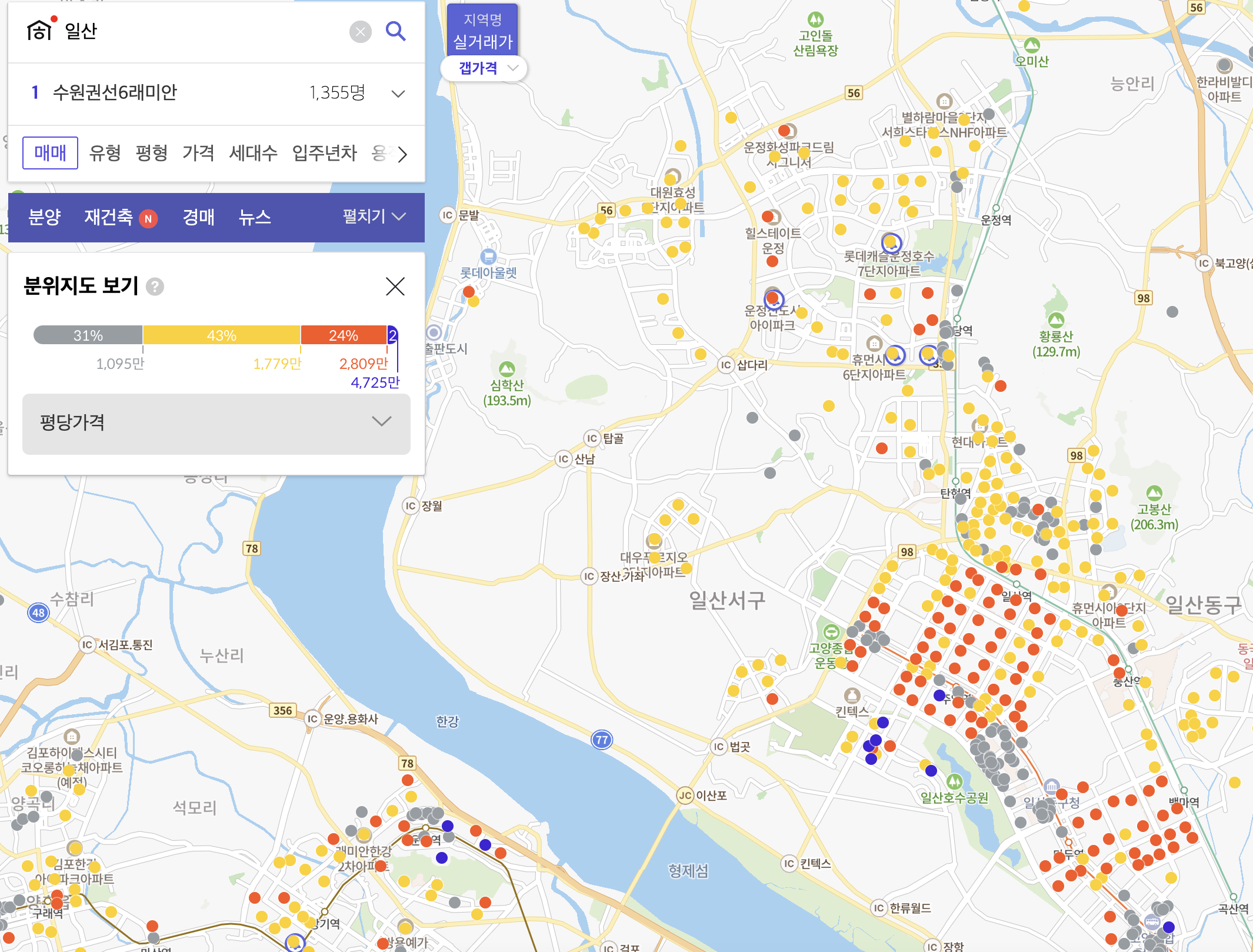Click the 세대수 filter
Image resolution: width=1253 pixels, height=952 pixels.
point(253,153)
